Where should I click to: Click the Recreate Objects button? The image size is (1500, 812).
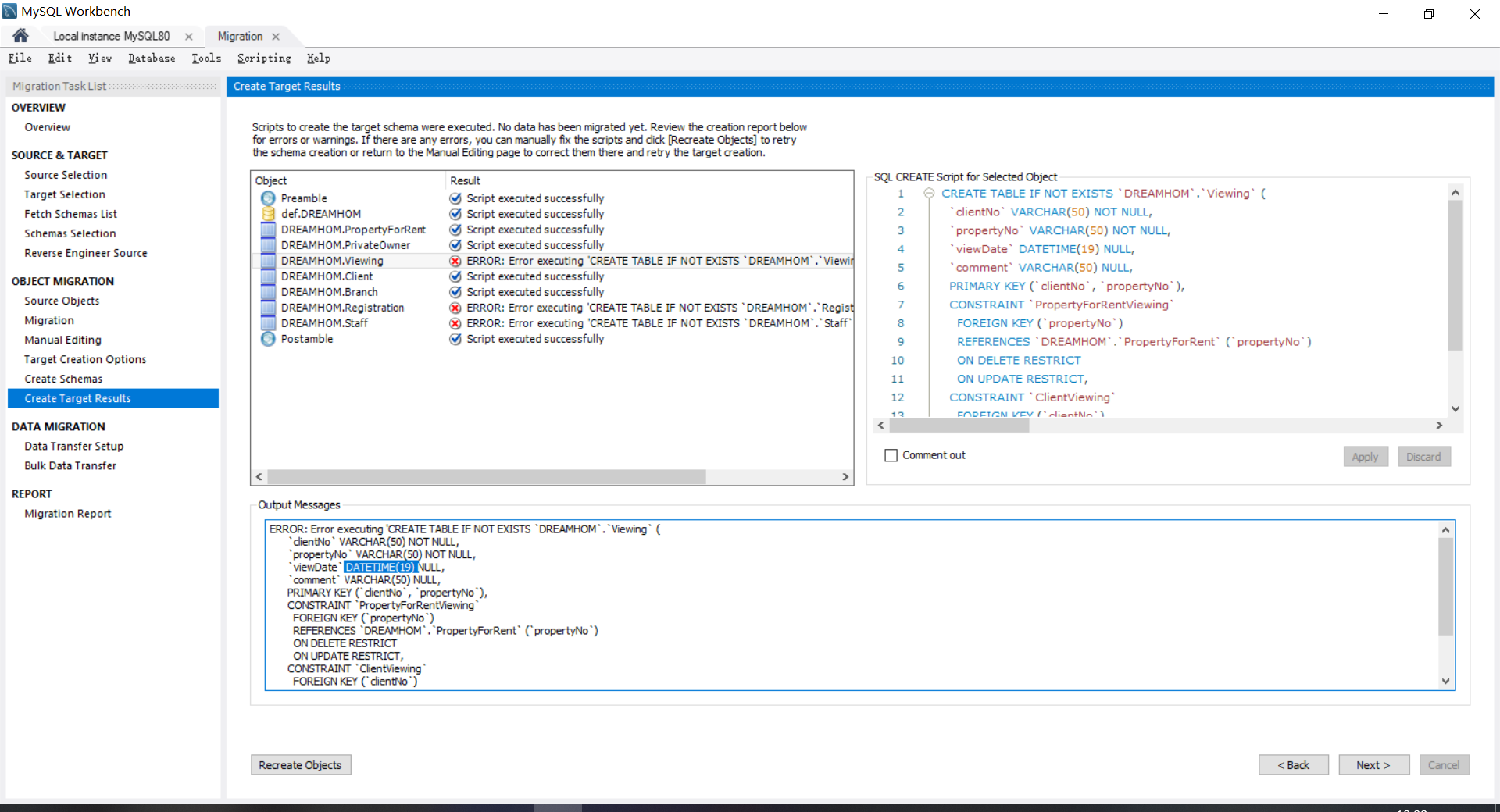tap(300, 764)
